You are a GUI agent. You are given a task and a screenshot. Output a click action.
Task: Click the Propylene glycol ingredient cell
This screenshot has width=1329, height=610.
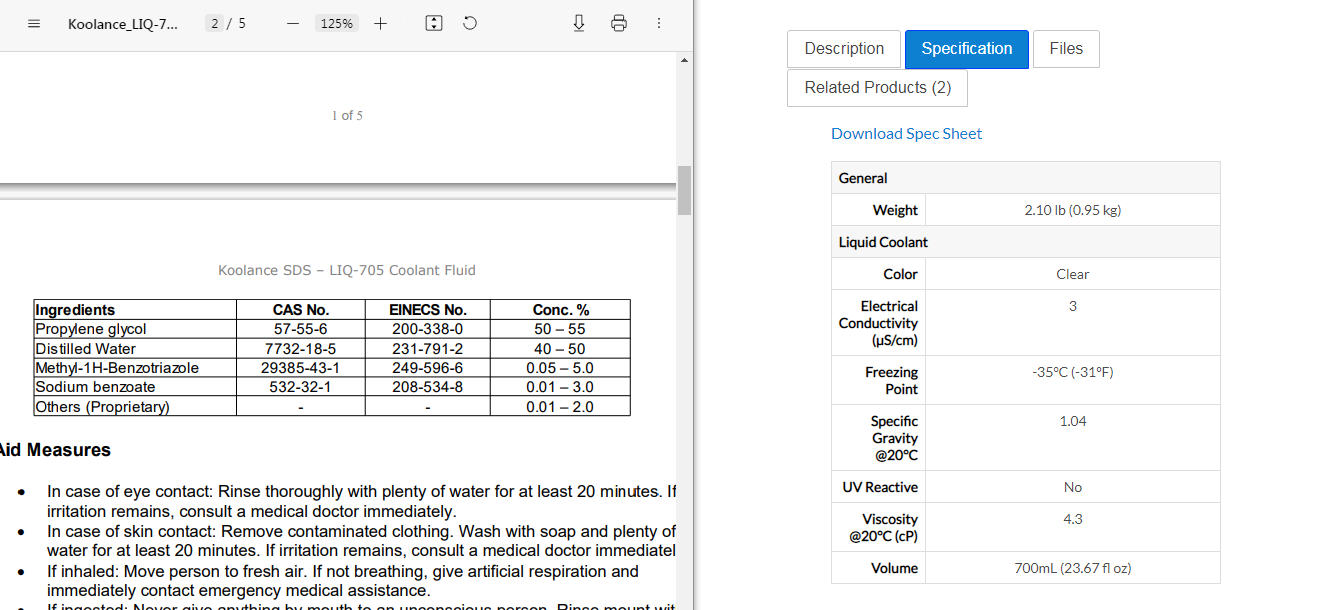(135, 329)
